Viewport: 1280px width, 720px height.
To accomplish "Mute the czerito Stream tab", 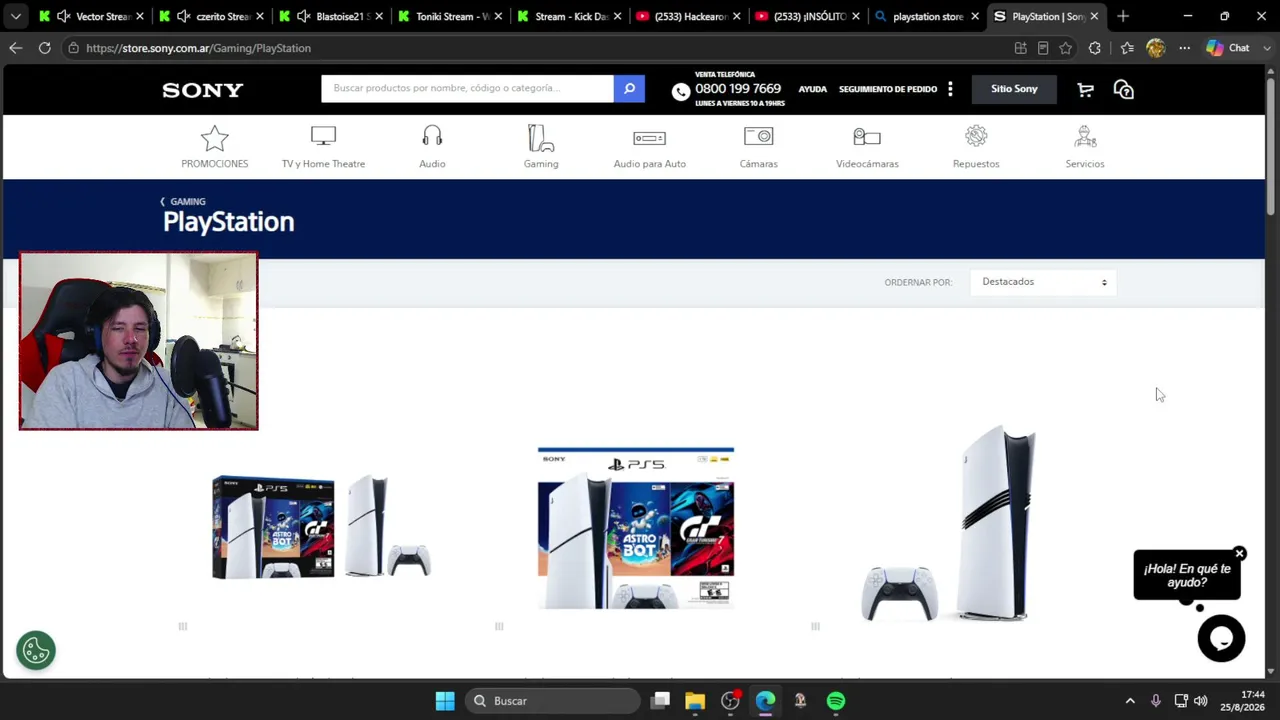I will [x=183, y=16].
